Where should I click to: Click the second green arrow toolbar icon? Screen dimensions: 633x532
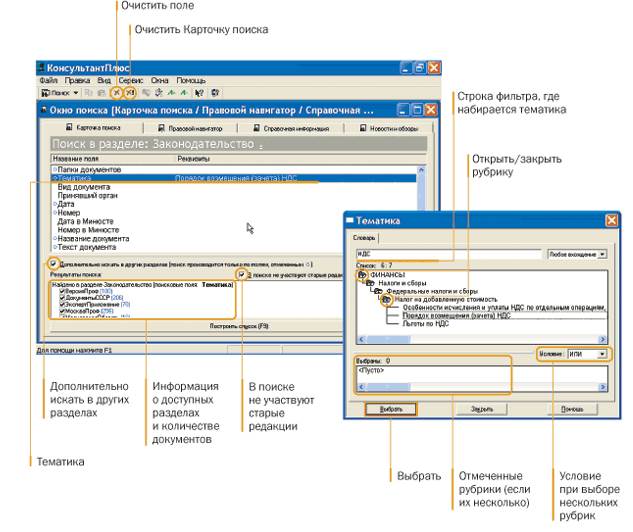(x=184, y=93)
